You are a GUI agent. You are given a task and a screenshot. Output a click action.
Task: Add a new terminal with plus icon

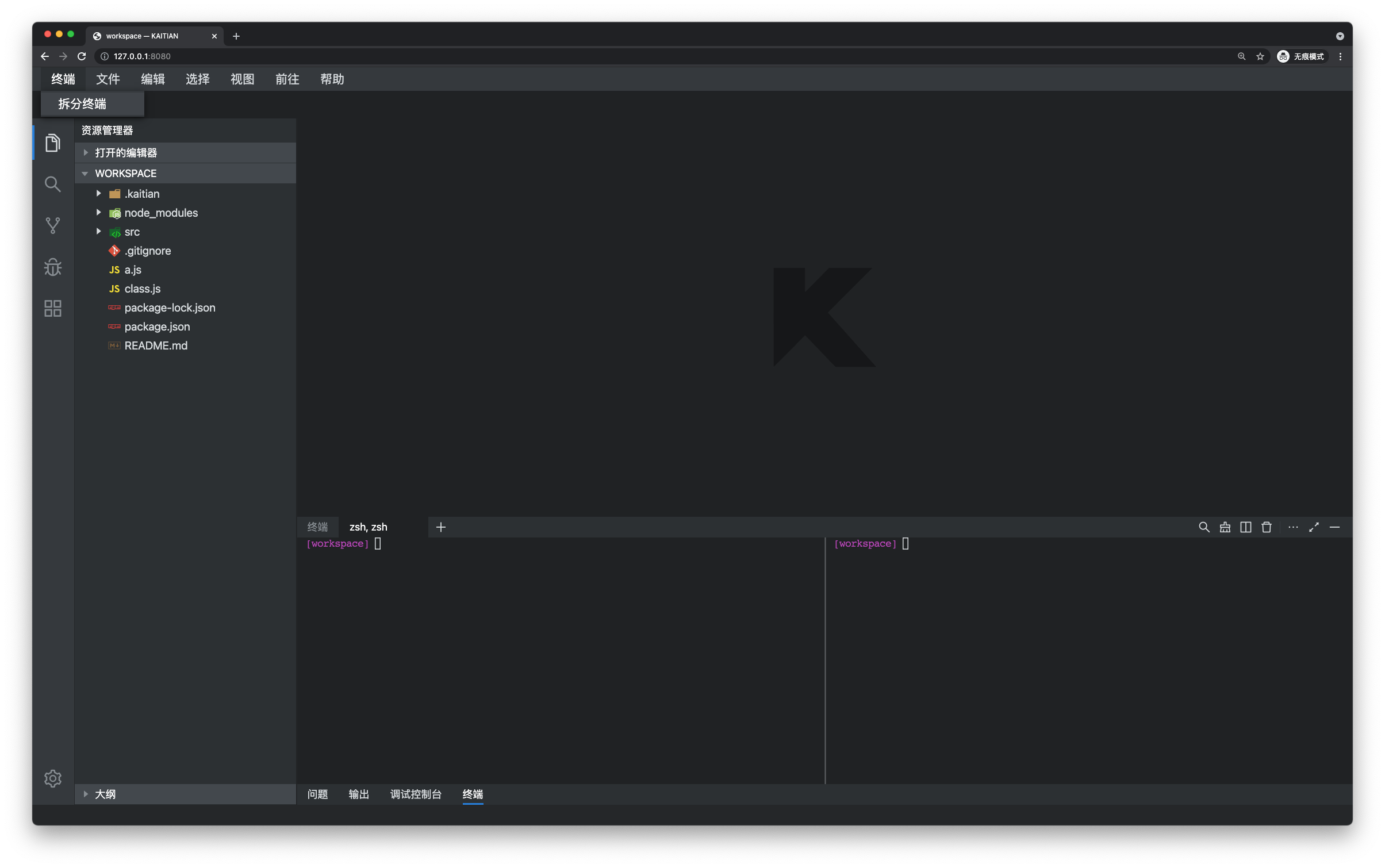440,527
